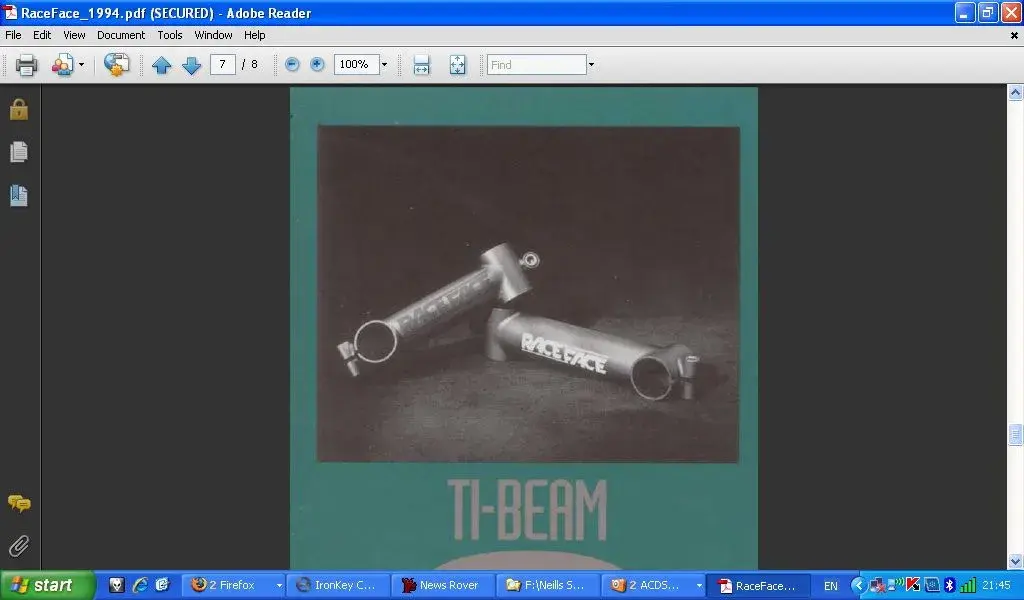Screen dimensions: 1024x600
Task: Click the page number field showing 7
Action: [x=223, y=64]
